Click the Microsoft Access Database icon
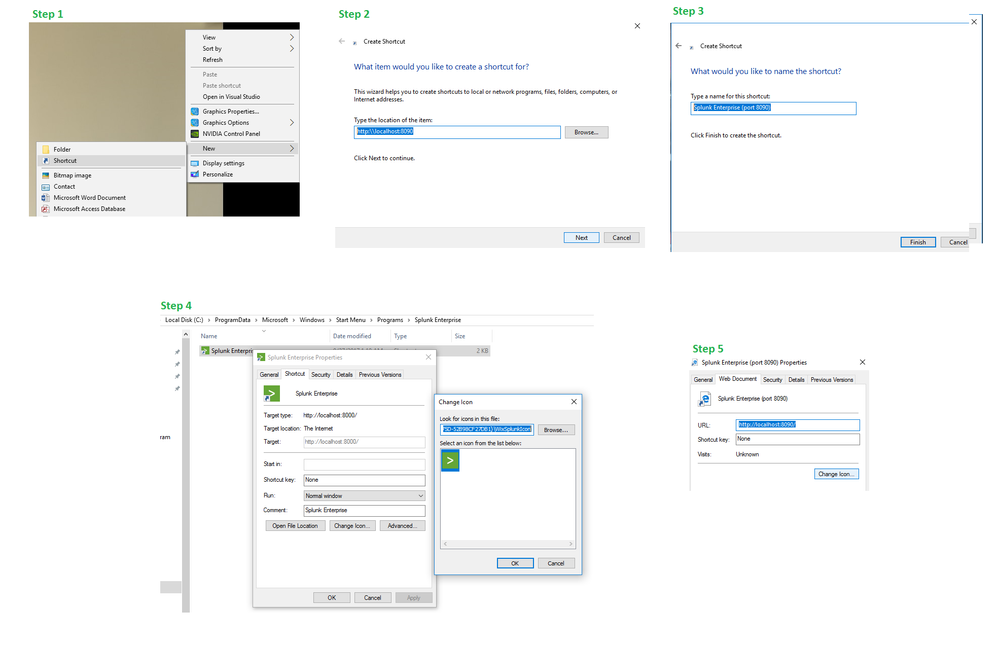 (45, 209)
